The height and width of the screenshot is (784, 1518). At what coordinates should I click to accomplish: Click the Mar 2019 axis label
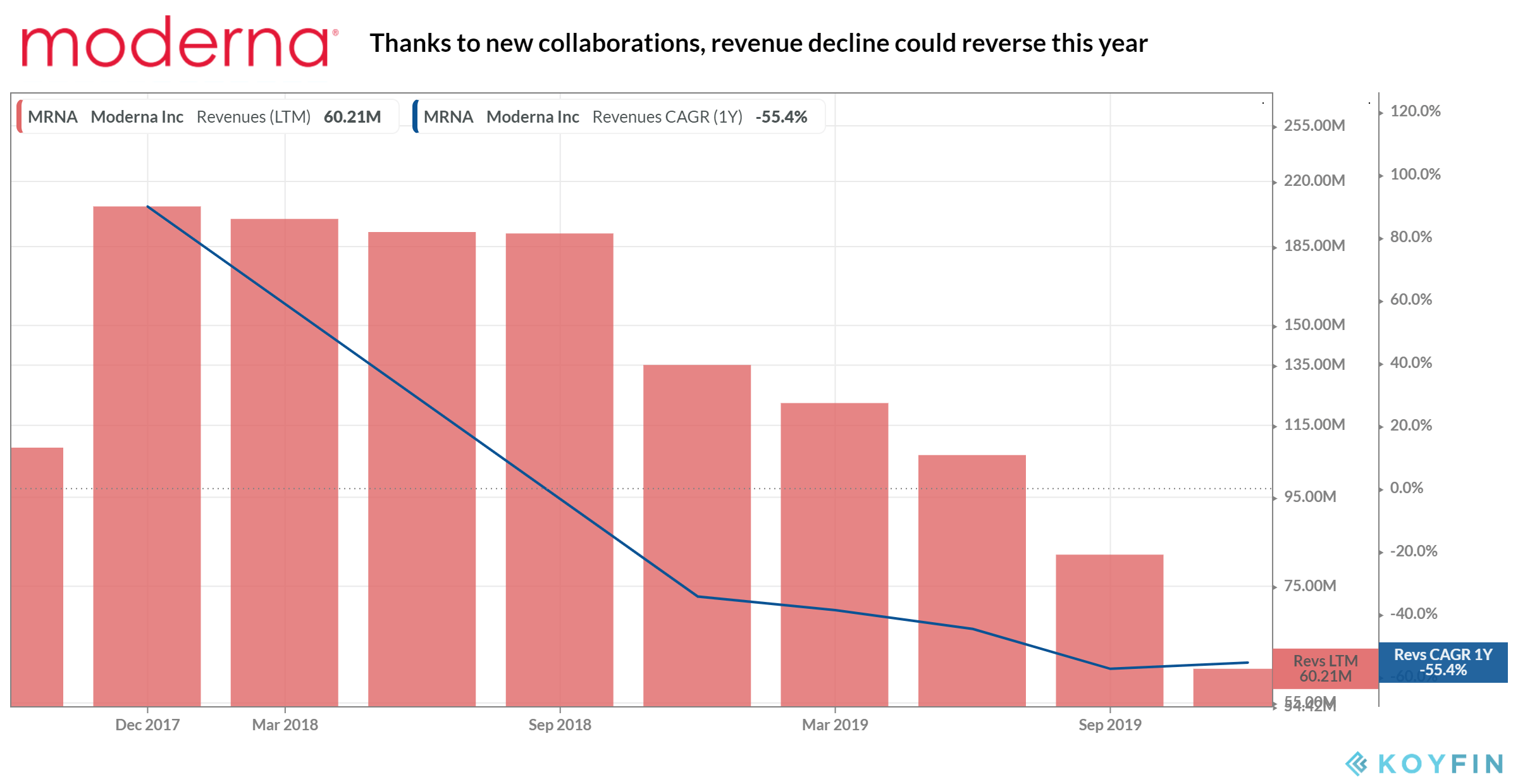click(x=835, y=725)
